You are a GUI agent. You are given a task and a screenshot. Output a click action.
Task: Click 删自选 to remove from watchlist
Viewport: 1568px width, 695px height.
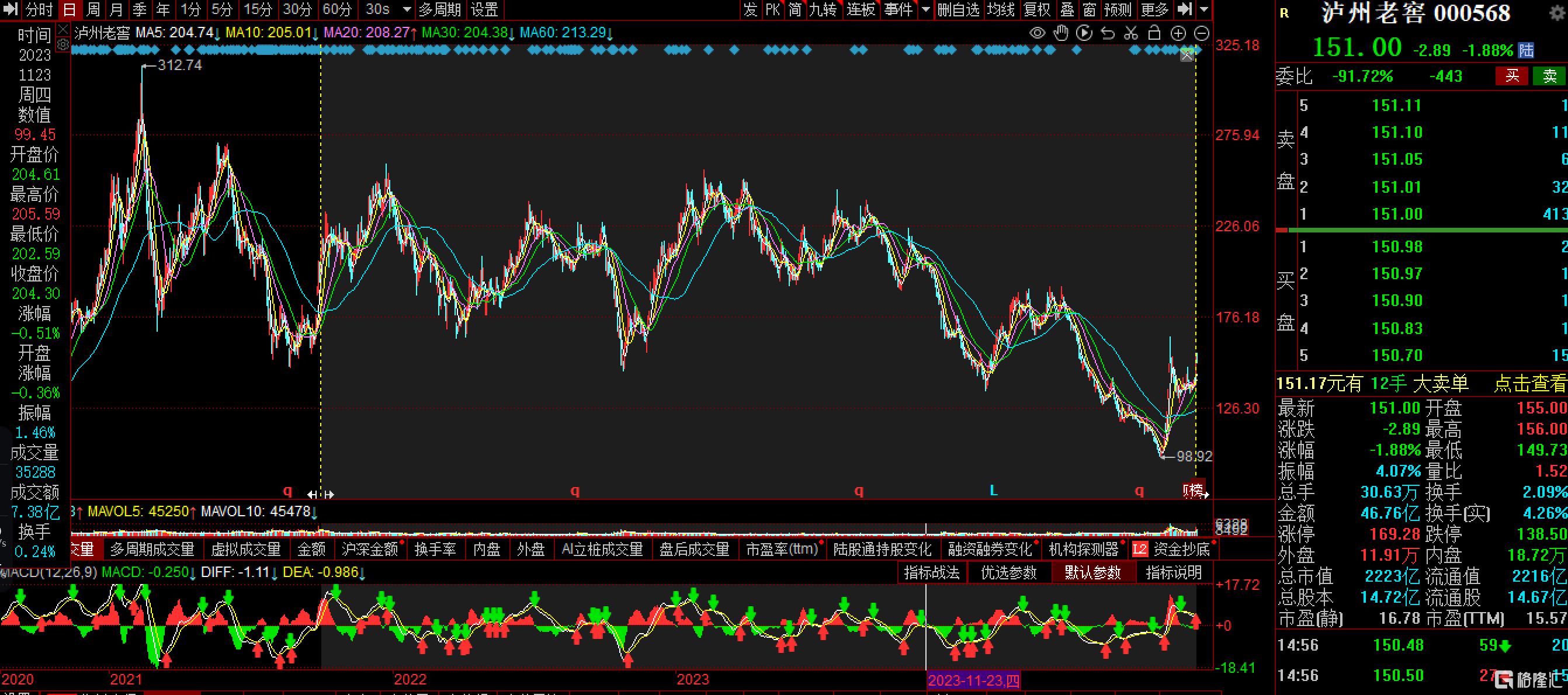[x=959, y=9]
